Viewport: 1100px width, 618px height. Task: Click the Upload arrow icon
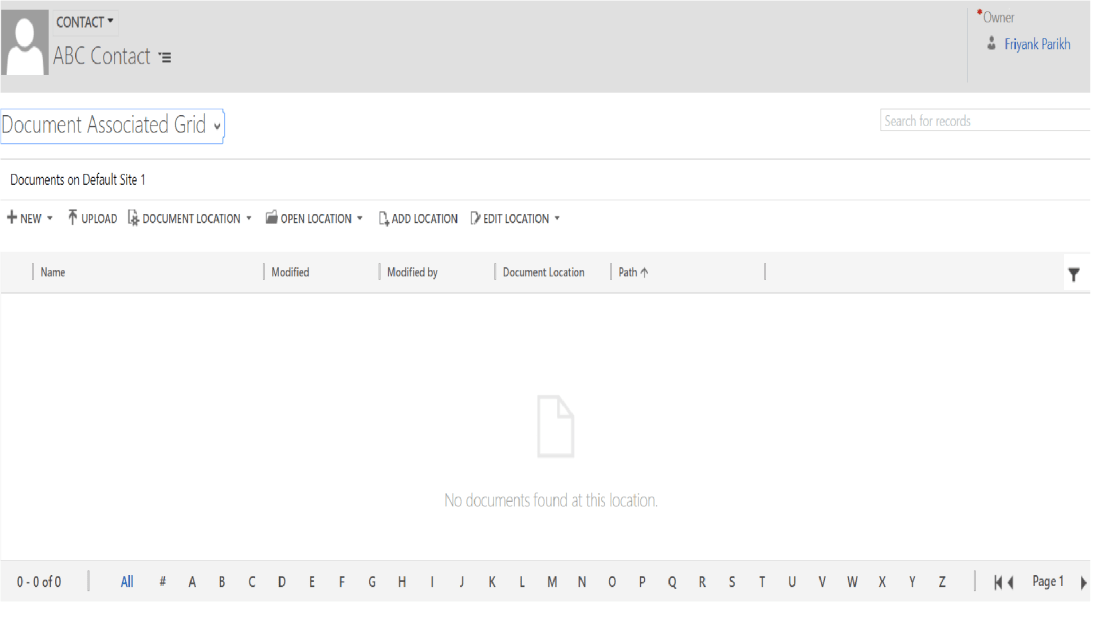coord(73,218)
